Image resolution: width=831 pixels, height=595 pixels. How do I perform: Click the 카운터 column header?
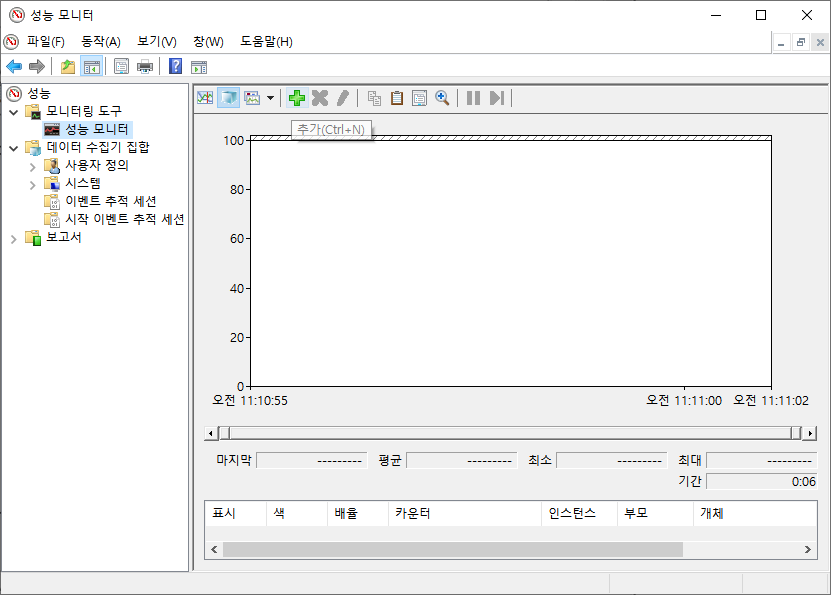click(x=465, y=513)
